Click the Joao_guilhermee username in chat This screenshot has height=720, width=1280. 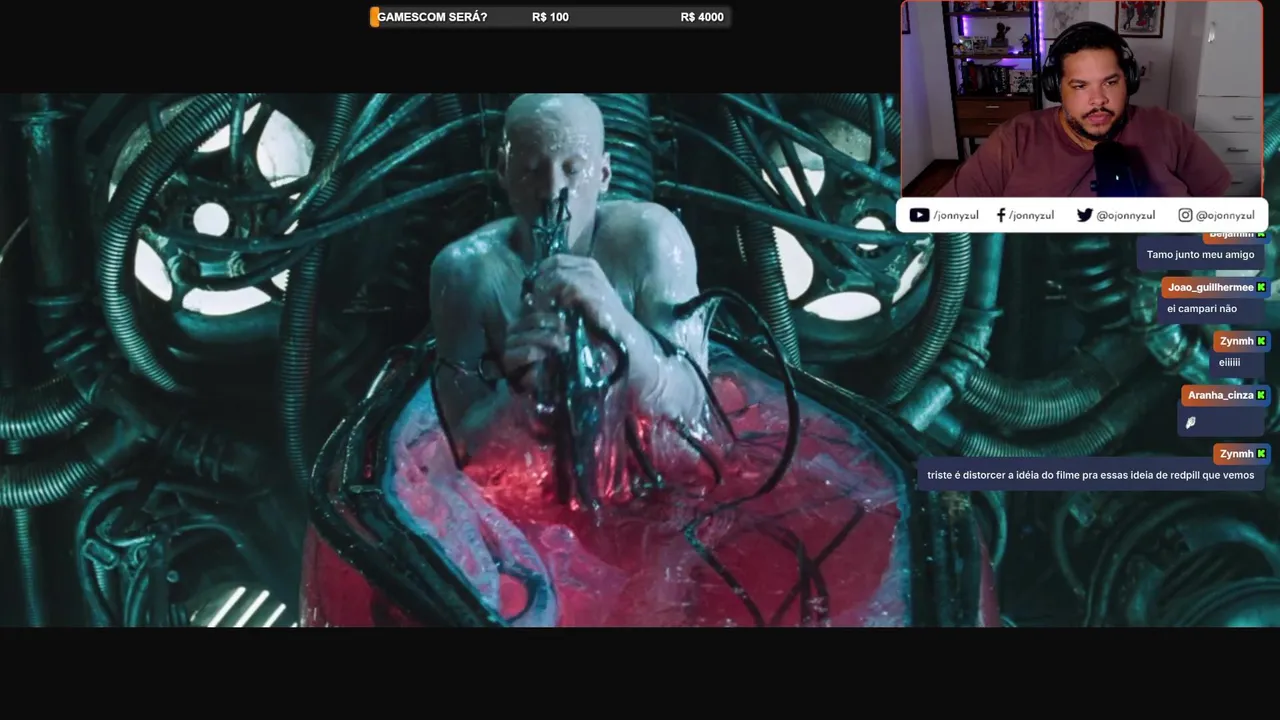1210,287
